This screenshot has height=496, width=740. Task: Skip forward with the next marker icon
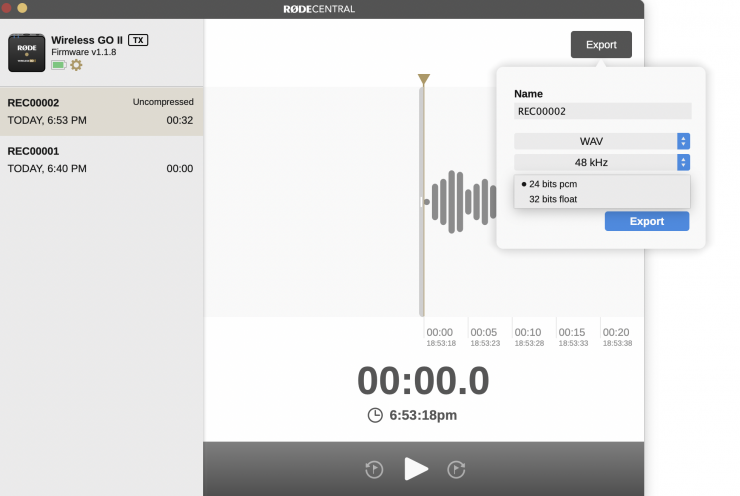(456, 469)
